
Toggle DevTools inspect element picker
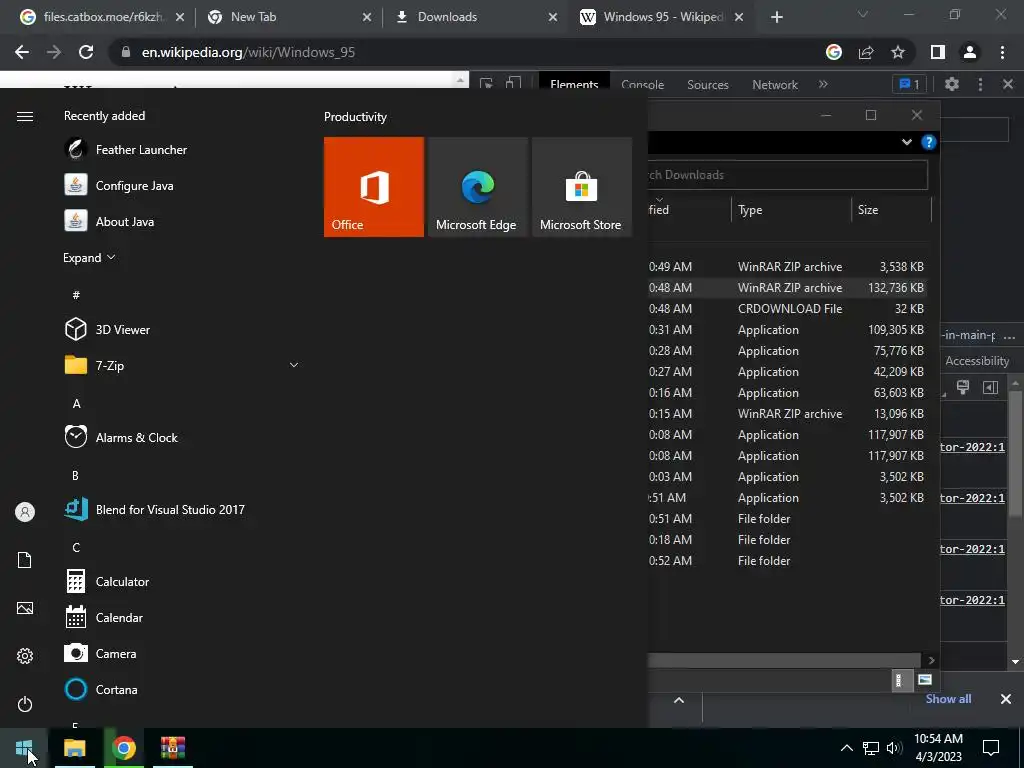(487, 84)
